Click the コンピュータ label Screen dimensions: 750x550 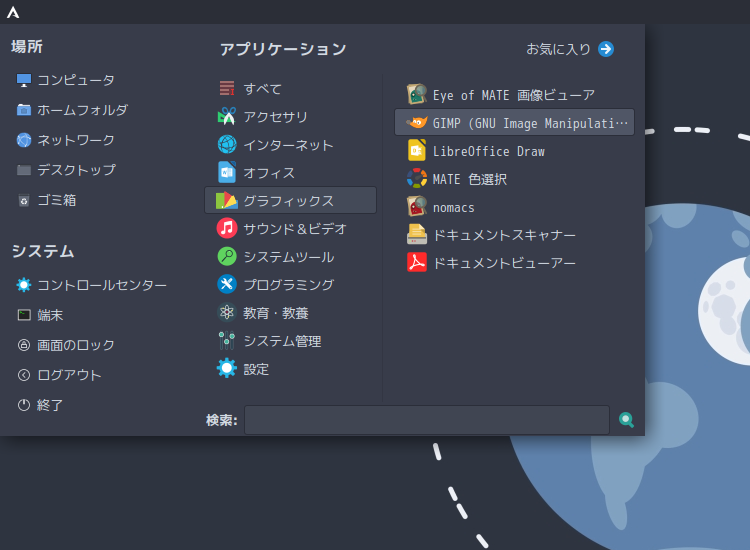(x=76, y=80)
